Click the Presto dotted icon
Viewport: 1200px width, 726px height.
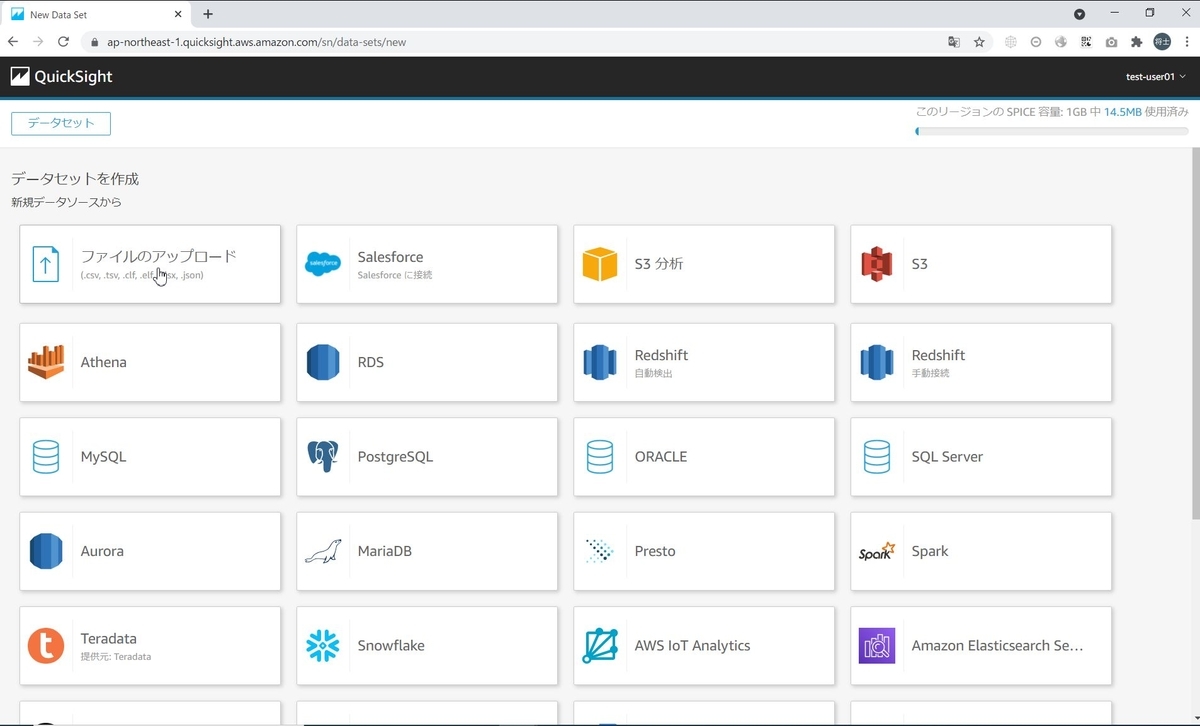pos(600,551)
